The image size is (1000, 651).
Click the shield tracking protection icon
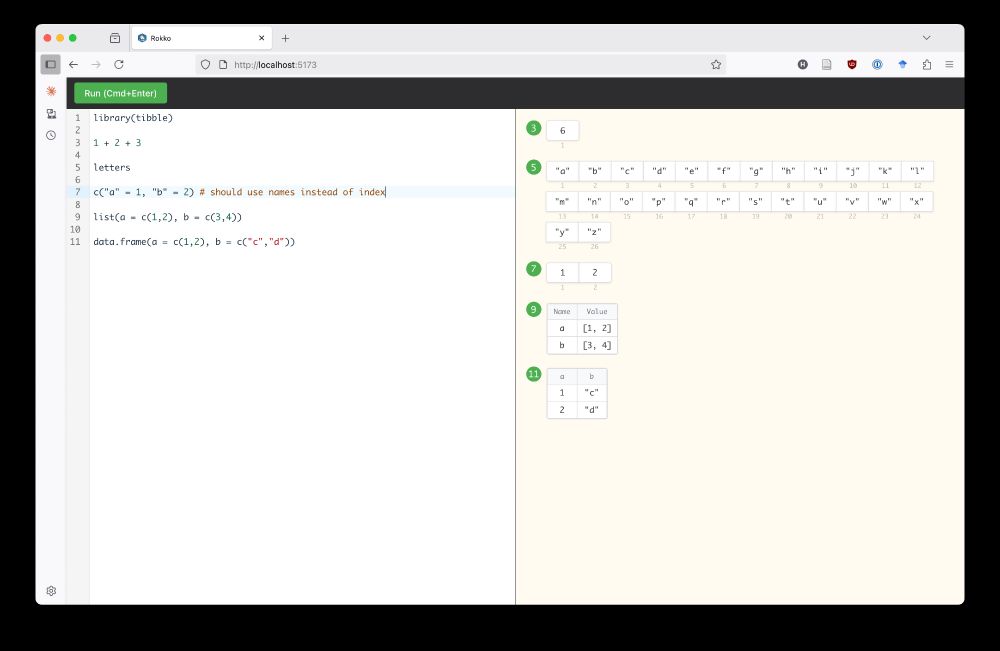[205, 64]
